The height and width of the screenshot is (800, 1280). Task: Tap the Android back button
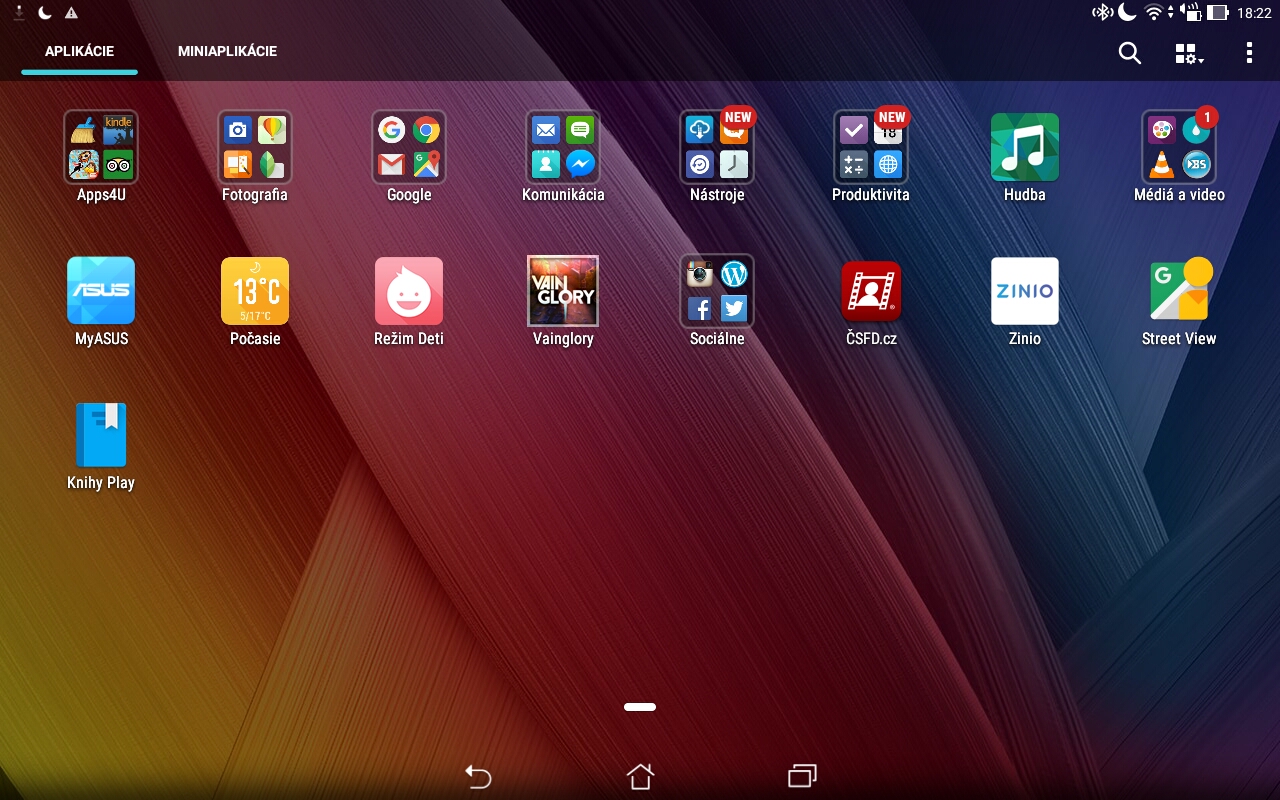478,776
